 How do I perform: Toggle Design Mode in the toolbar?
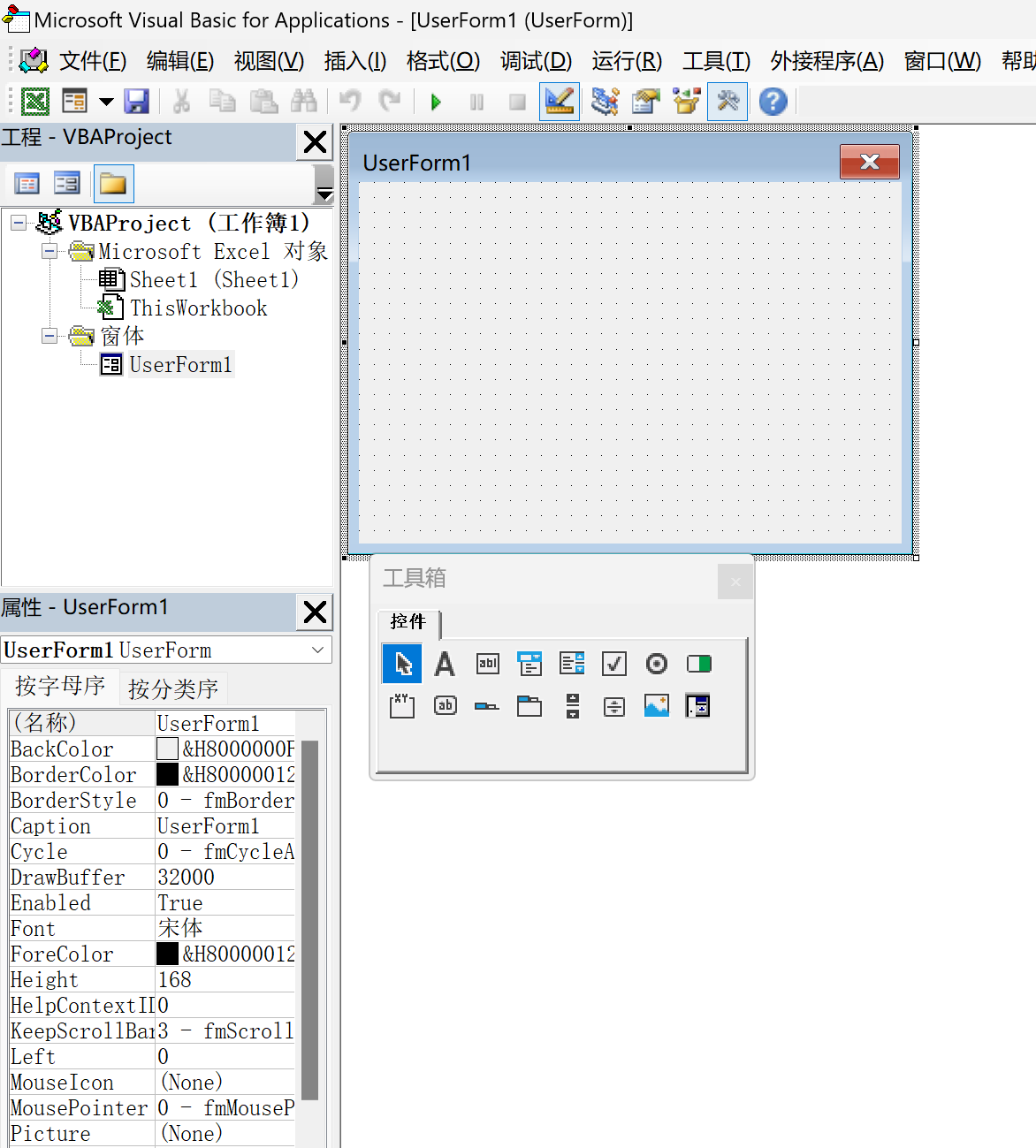[x=560, y=102]
